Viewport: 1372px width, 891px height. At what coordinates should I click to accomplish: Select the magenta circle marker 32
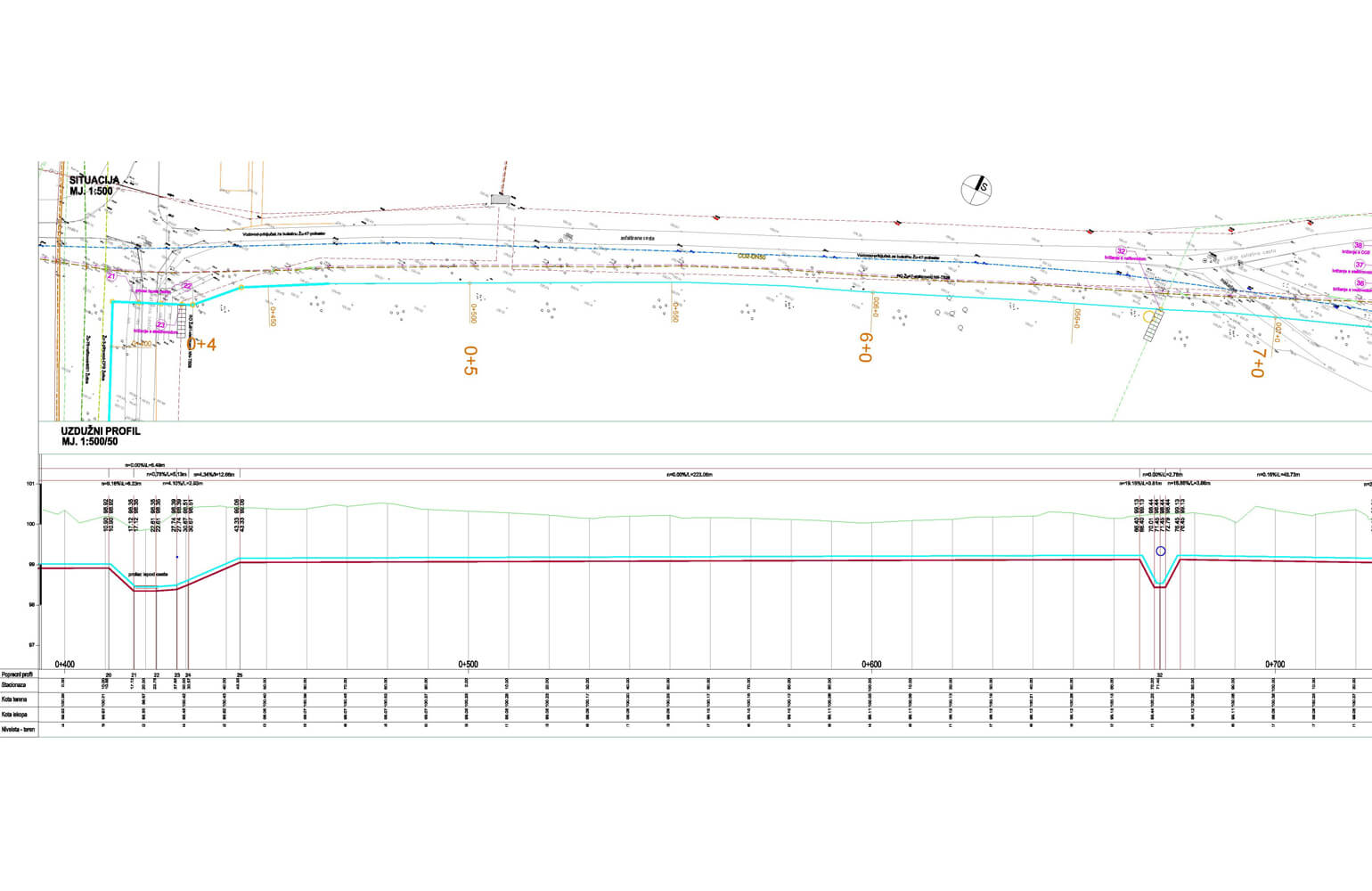[x=1121, y=252]
